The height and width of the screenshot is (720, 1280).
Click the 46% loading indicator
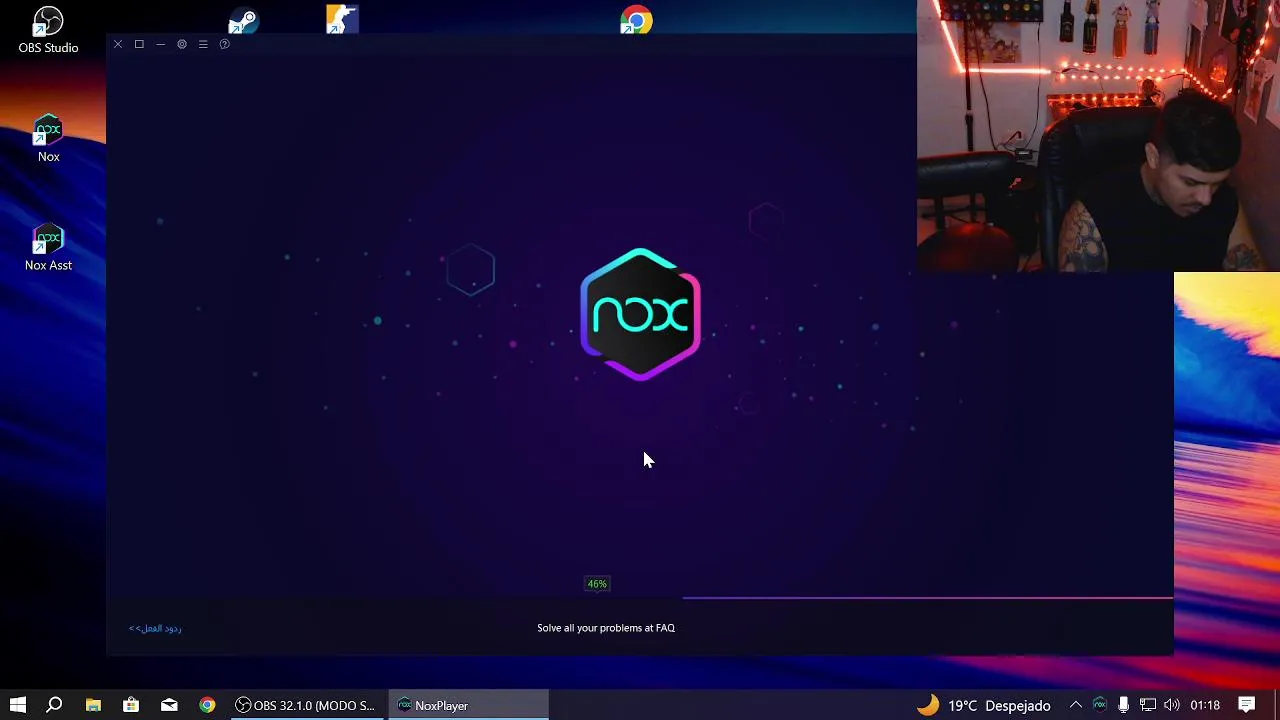[597, 584]
